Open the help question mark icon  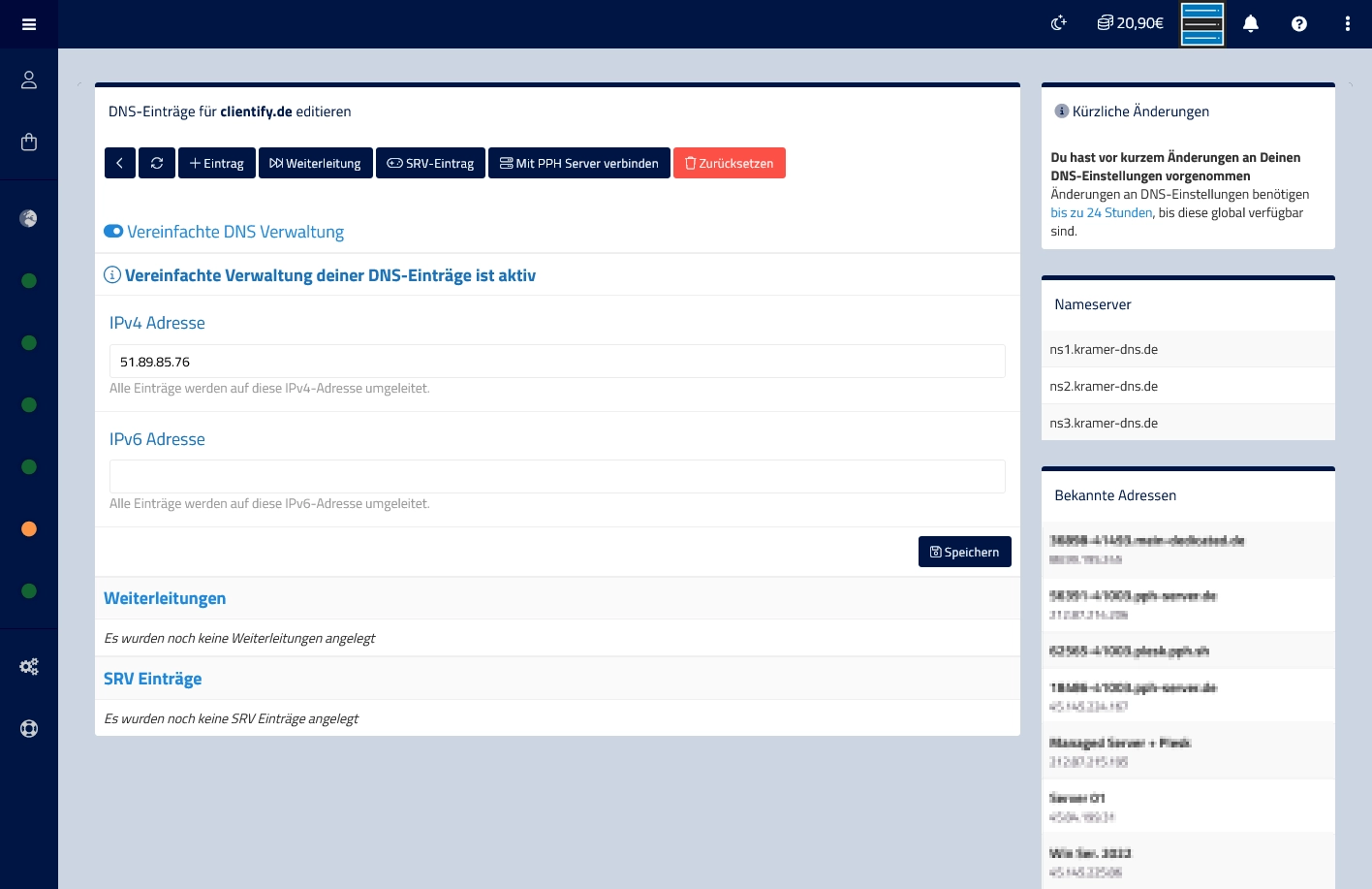(1299, 24)
